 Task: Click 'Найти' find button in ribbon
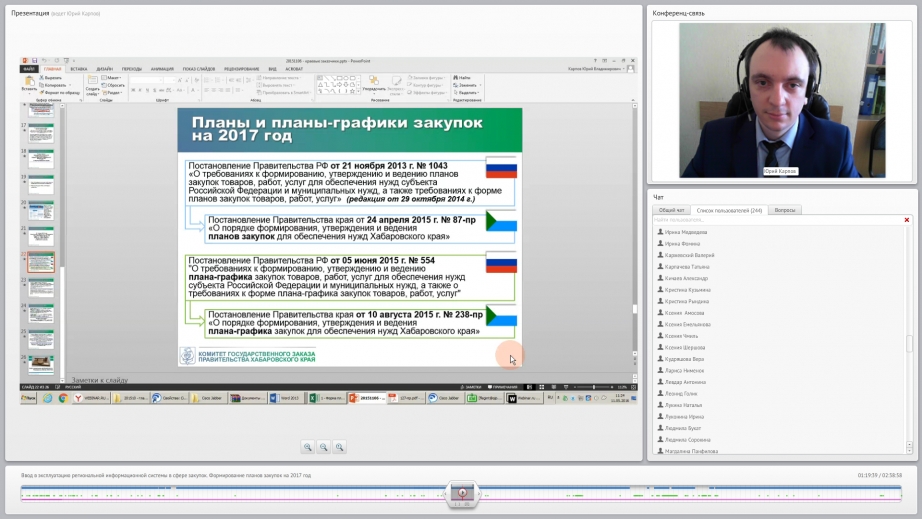coord(462,78)
